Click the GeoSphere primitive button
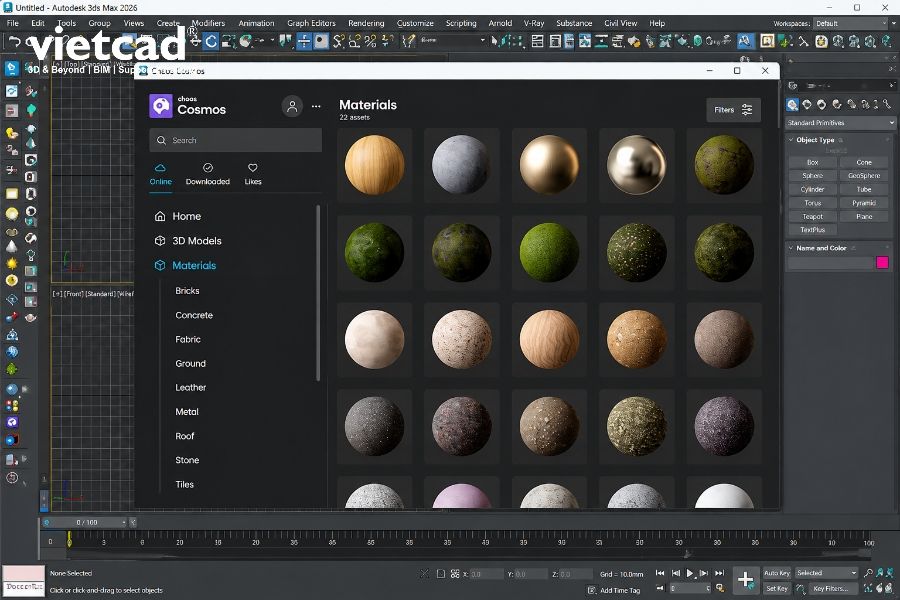 click(864, 176)
